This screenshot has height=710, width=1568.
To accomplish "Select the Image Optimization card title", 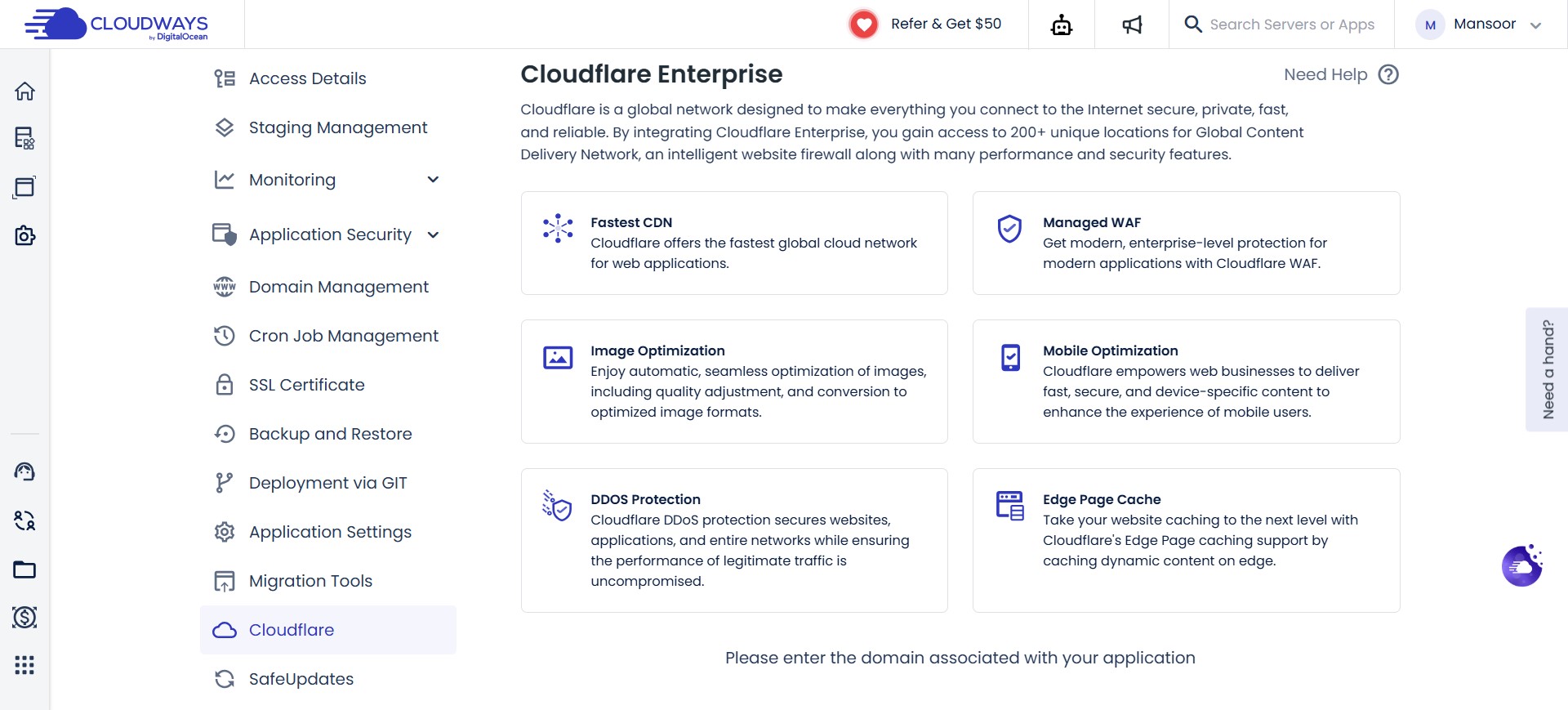I will click(x=657, y=351).
